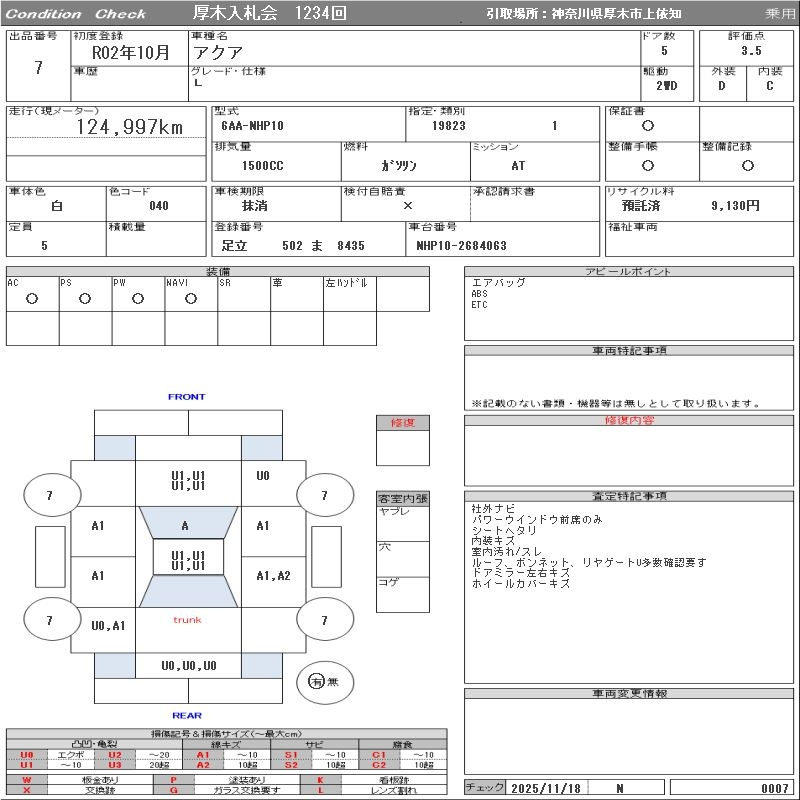Click the tire circle left of the hood

(x=50, y=495)
